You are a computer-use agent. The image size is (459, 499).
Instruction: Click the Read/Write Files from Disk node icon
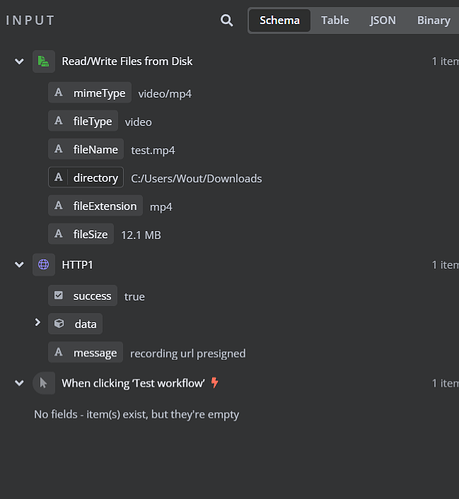tap(44, 61)
